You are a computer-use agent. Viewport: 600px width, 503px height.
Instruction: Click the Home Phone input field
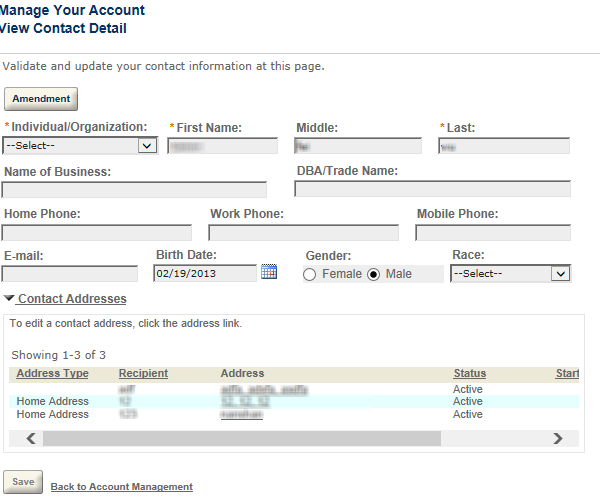click(x=97, y=232)
